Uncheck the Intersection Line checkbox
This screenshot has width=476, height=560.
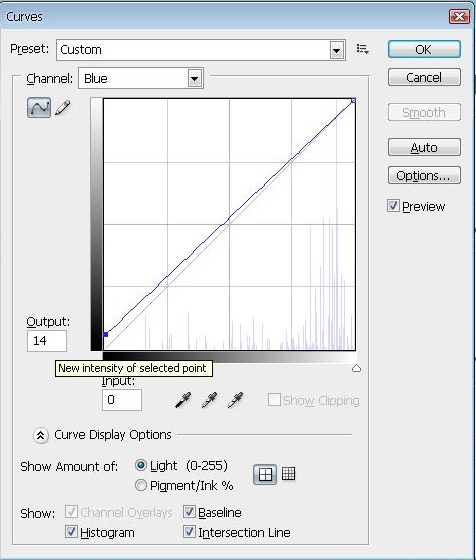[x=189, y=532]
